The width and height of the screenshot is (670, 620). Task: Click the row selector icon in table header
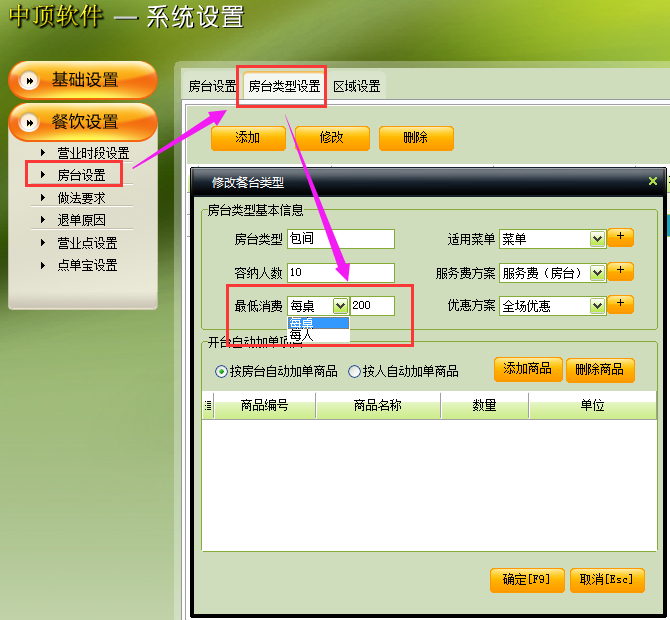coord(208,405)
